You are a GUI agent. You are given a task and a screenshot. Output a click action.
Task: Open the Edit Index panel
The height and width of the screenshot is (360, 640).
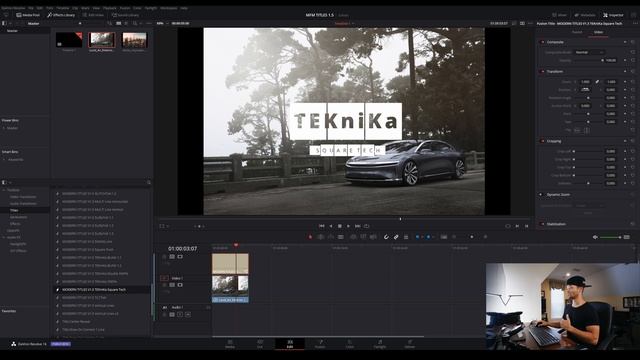(x=93, y=15)
